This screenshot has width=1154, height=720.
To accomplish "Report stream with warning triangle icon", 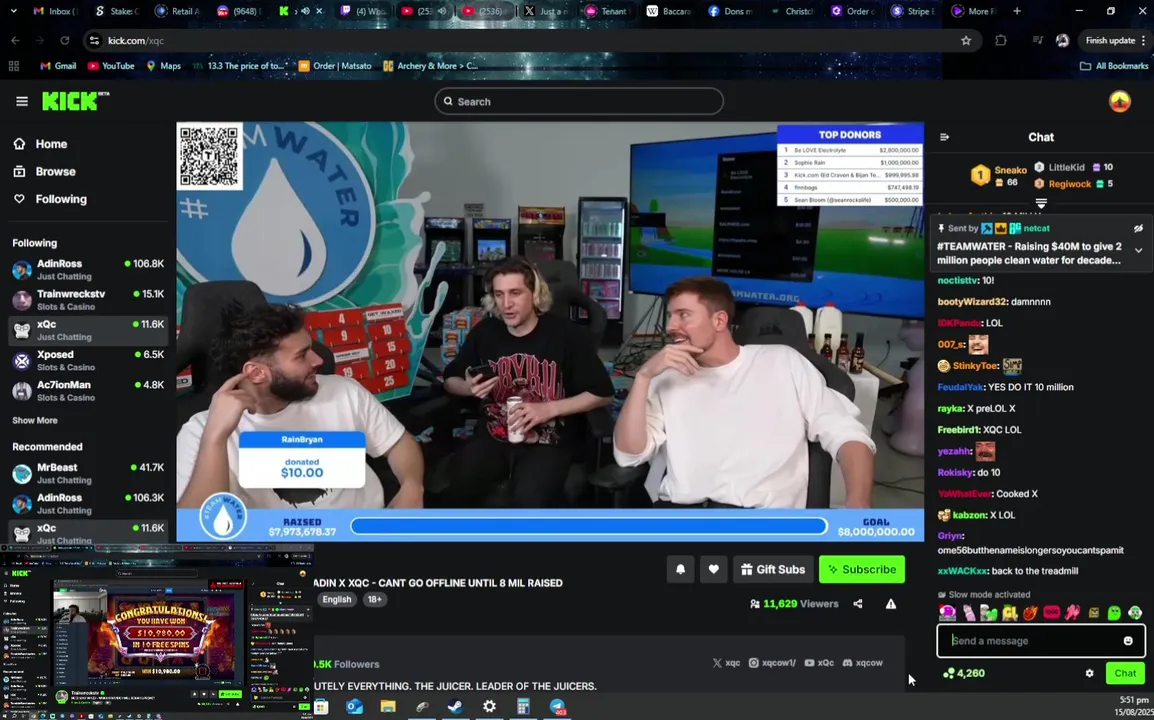I will pyautogui.click(x=891, y=604).
